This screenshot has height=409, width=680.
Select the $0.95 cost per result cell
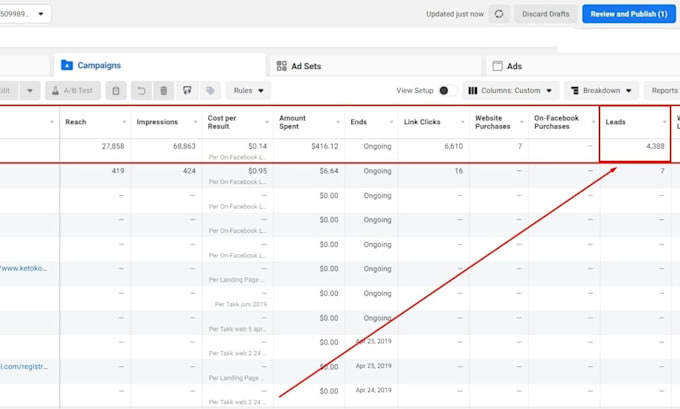point(257,171)
